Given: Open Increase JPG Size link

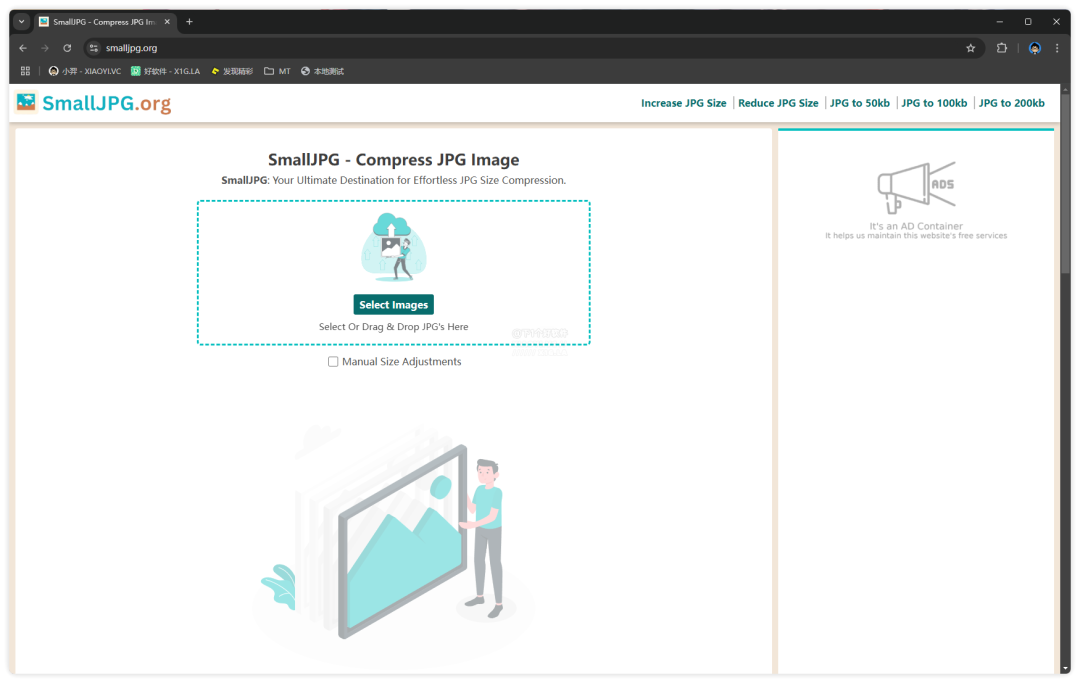Looking at the screenshot, I should tap(683, 103).
